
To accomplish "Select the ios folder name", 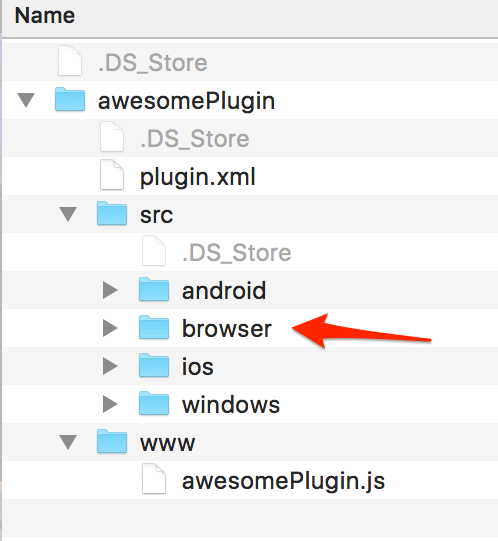I will click(x=198, y=366).
